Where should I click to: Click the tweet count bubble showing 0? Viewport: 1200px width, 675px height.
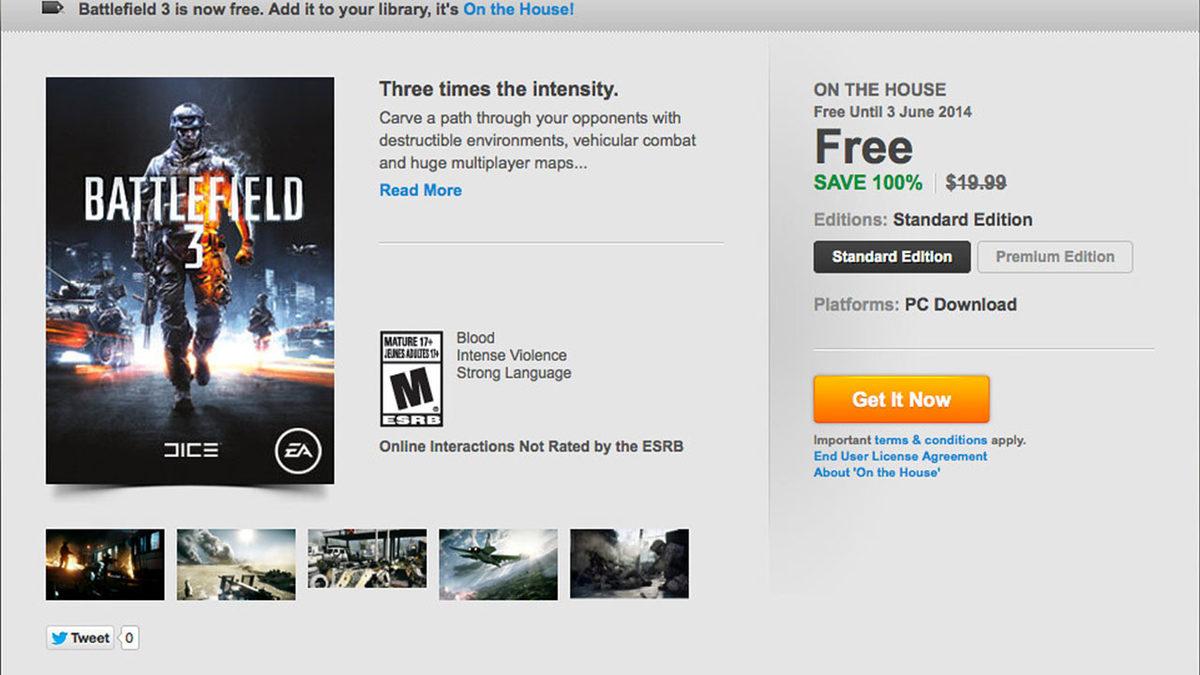click(129, 638)
